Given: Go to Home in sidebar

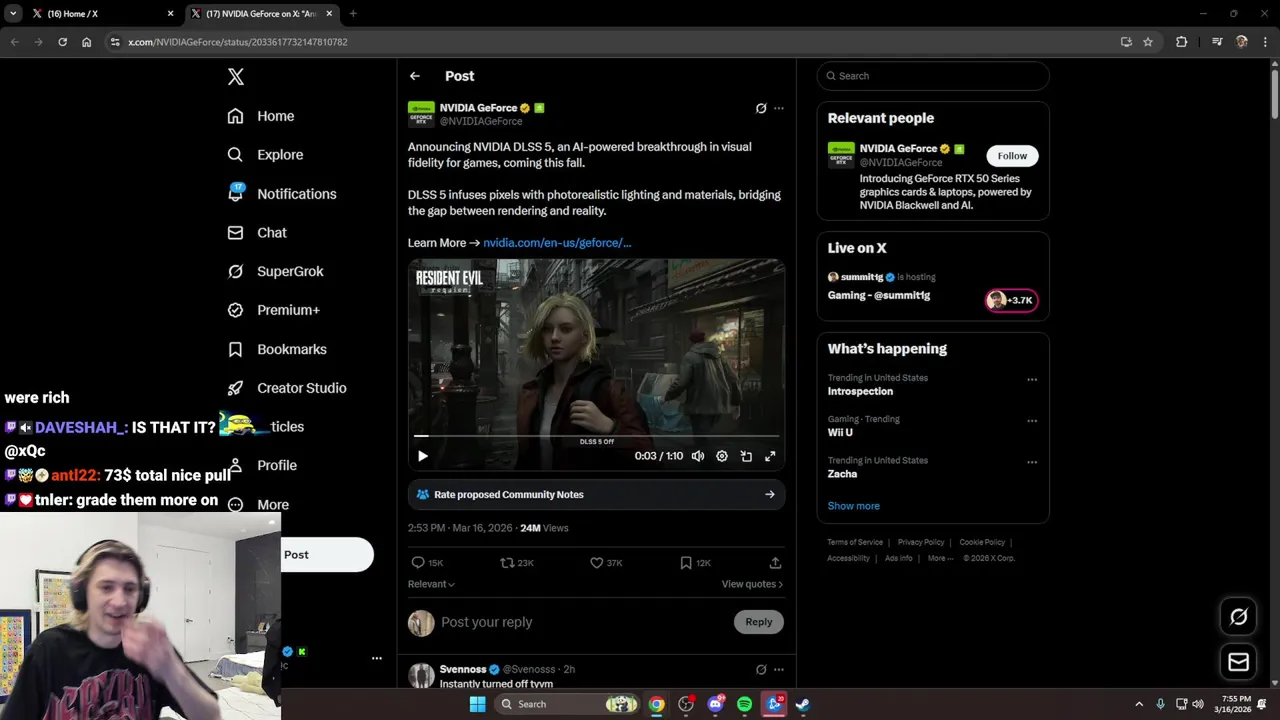Looking at the screenshot, I should (261, 116).
